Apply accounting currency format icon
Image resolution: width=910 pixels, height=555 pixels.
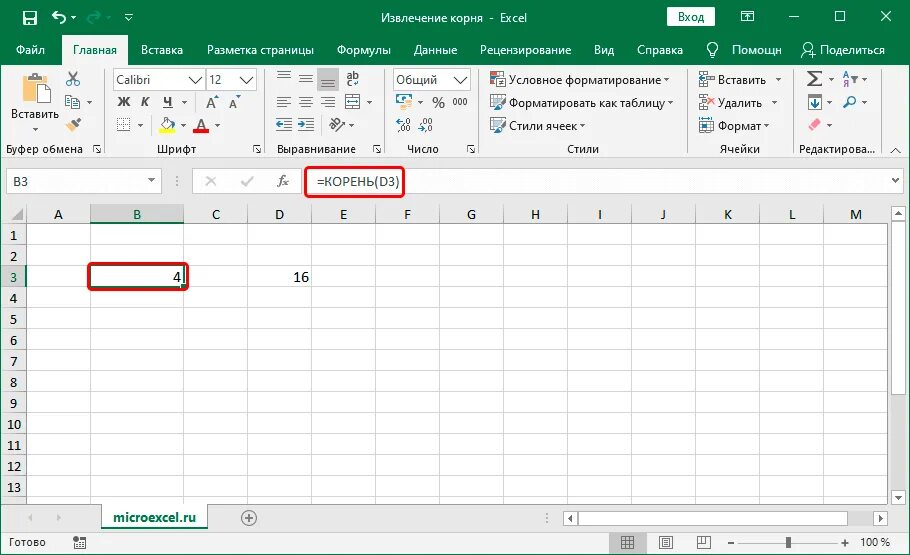[403, 102]
